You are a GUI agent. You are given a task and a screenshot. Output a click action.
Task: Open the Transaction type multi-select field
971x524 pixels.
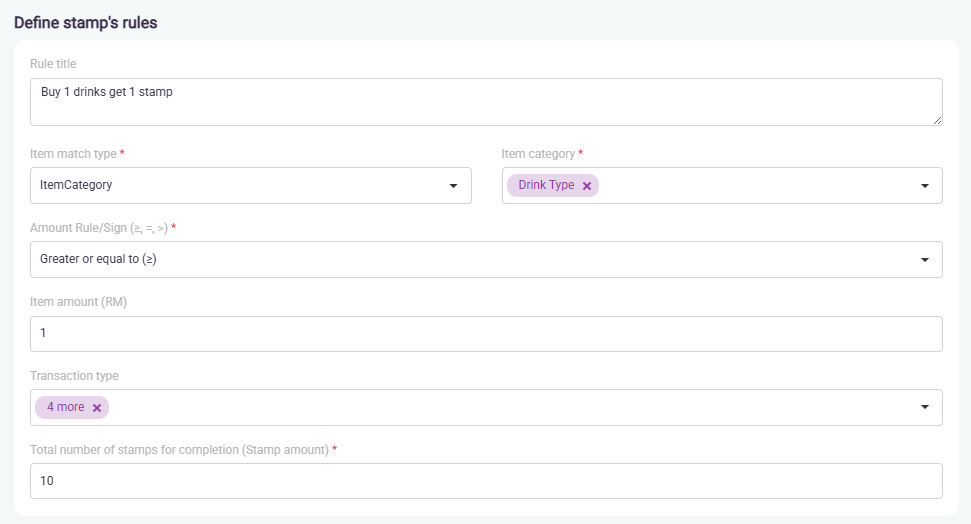coord(500,407)
